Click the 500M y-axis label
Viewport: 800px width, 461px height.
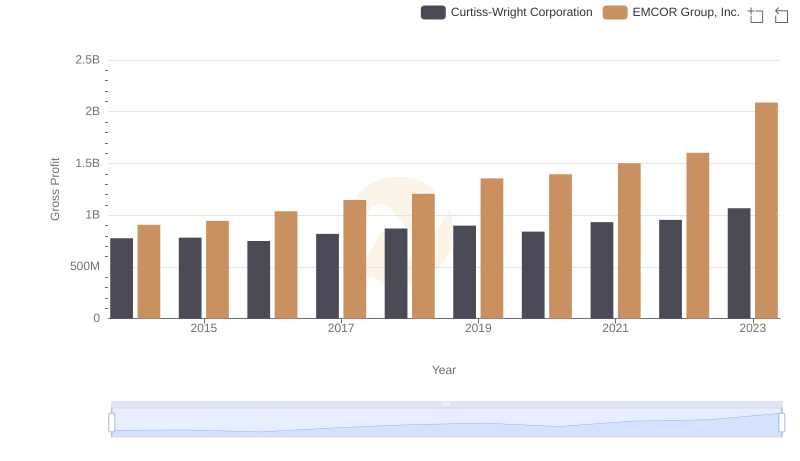click(85, 266)
